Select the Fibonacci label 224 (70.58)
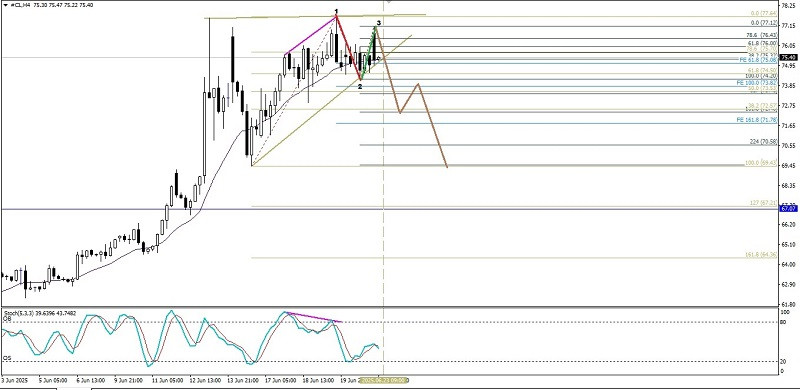This screenshot has height=390, width=800. coord(762,141)
